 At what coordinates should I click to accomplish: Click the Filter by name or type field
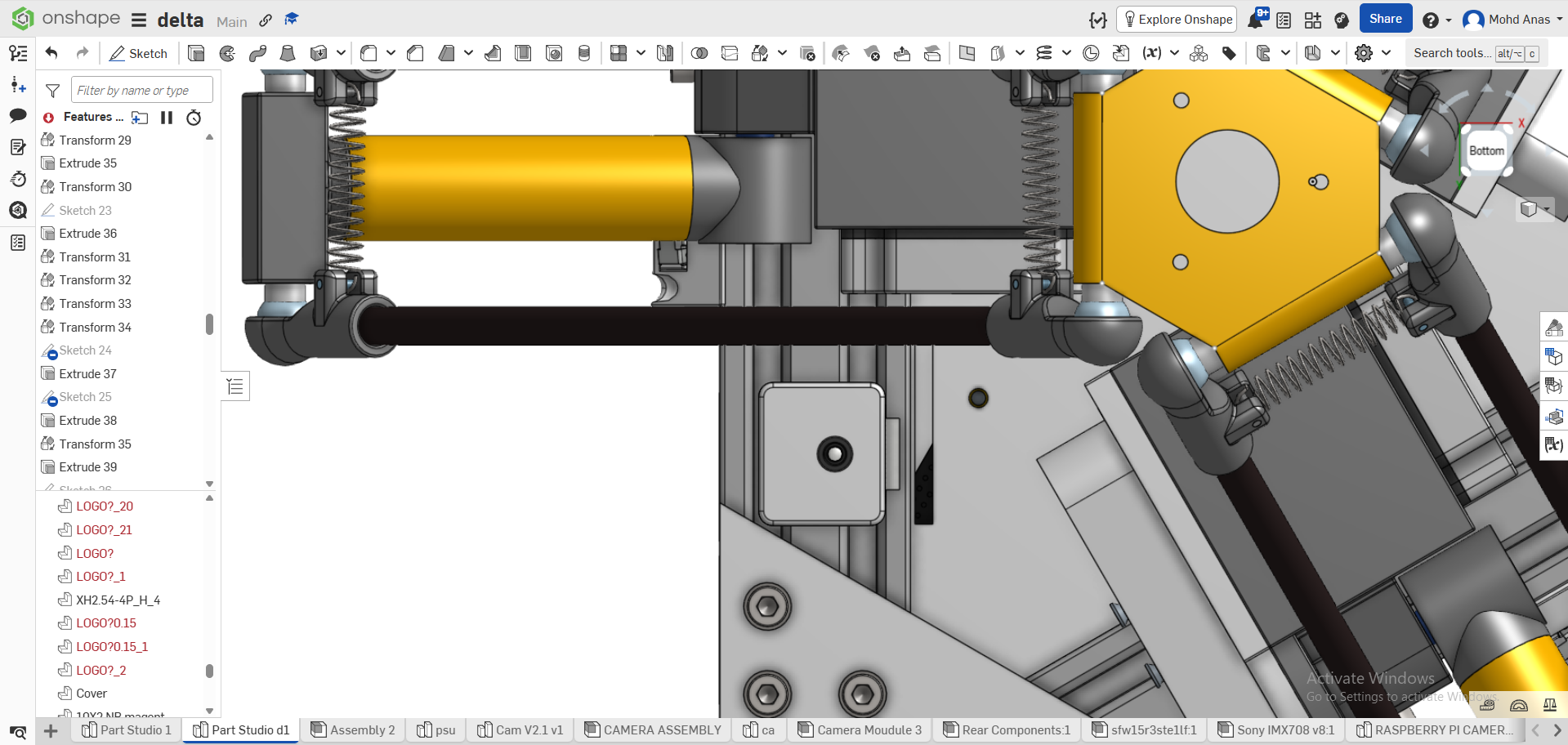(x=142, y=90)
